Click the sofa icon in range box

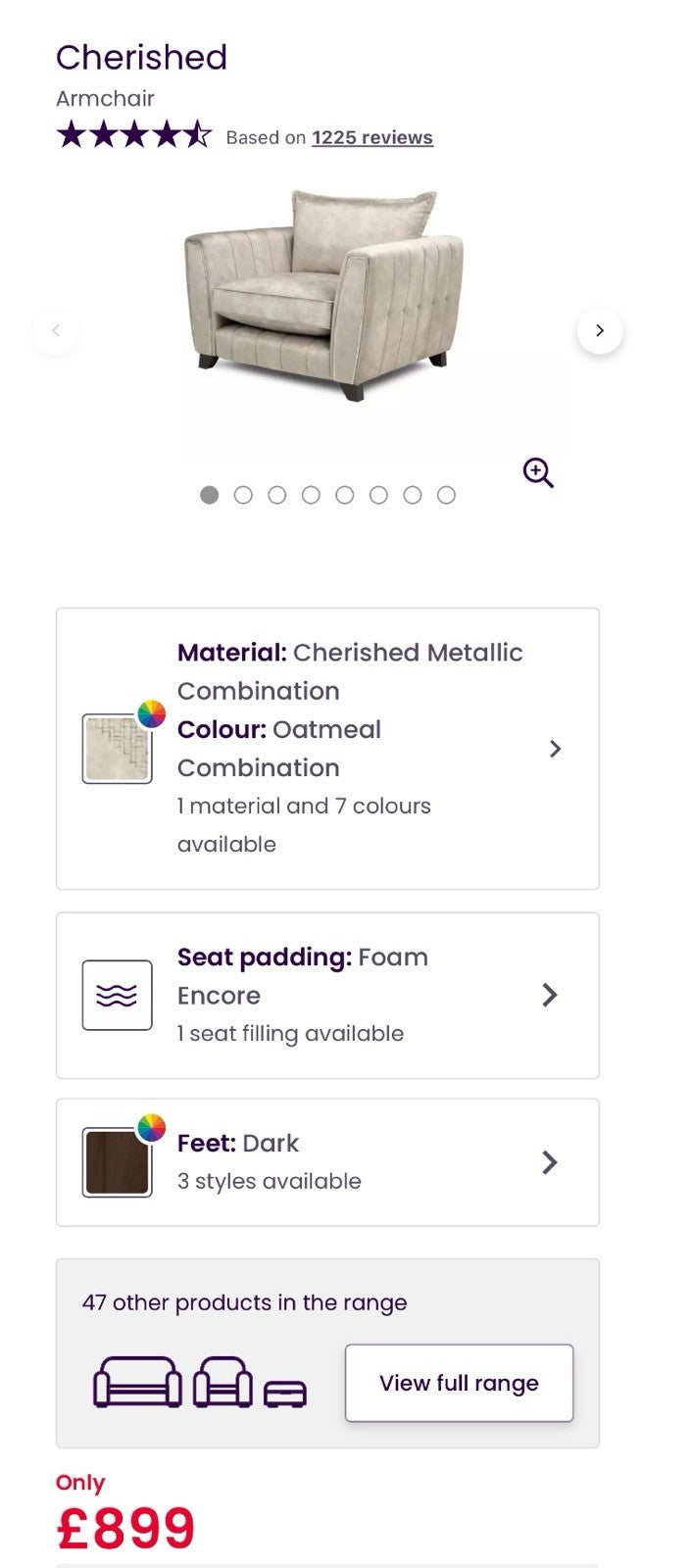pyautogui.click(x=137, y=1382)
